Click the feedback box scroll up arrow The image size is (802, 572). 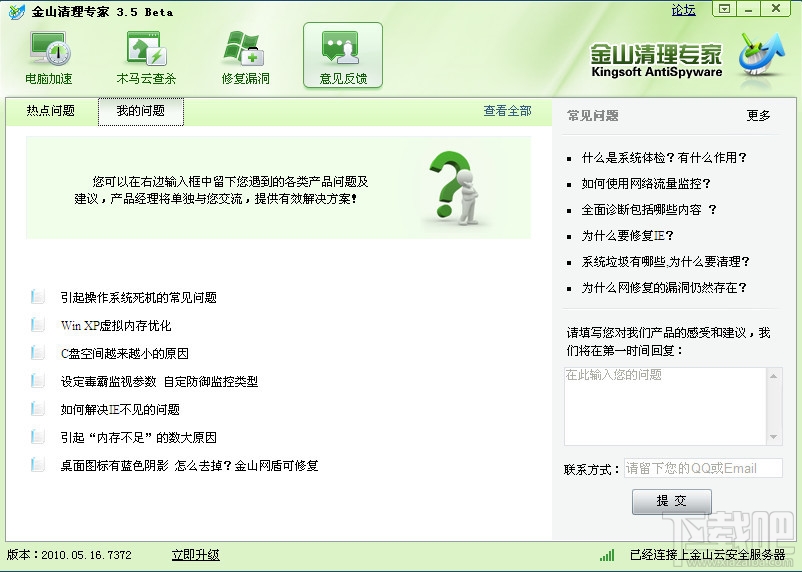pyautogui.click(x=774, y=376)
